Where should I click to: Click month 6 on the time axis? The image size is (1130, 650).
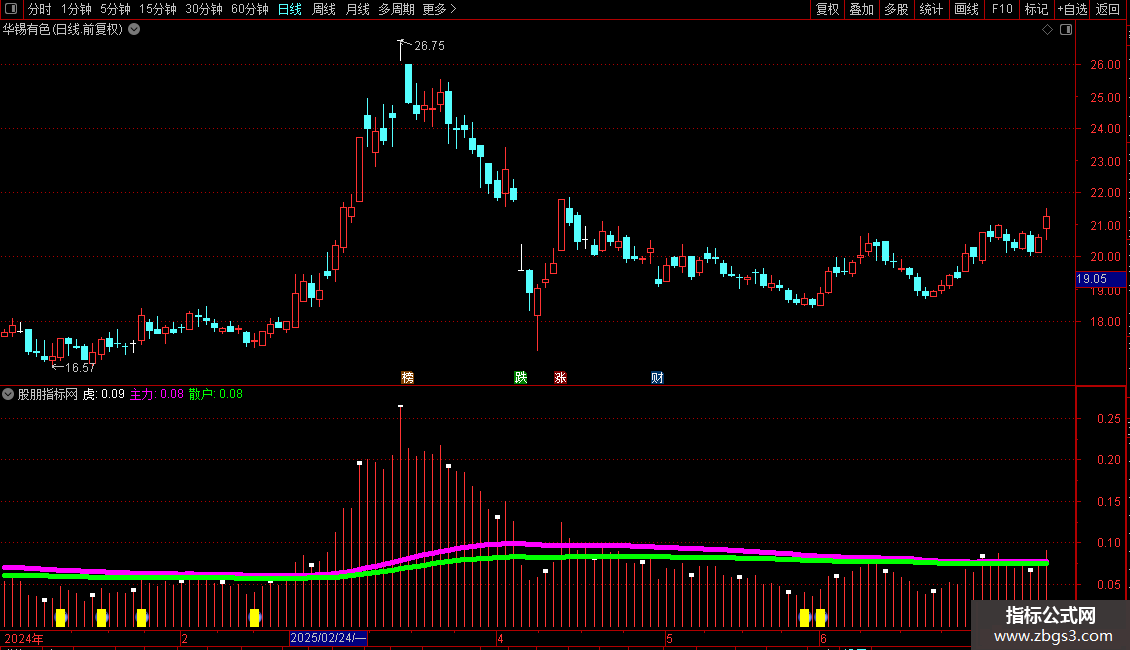823,638
